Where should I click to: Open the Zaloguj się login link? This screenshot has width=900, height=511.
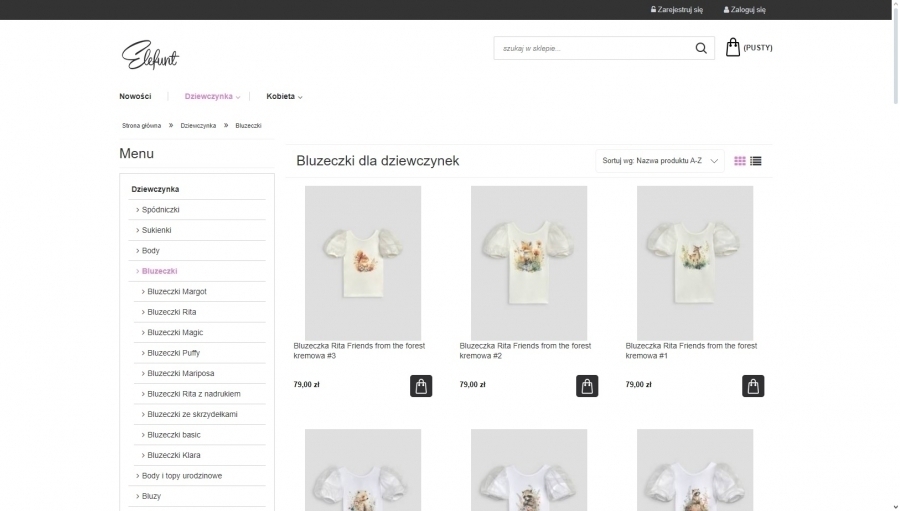[x=744, y=10]
